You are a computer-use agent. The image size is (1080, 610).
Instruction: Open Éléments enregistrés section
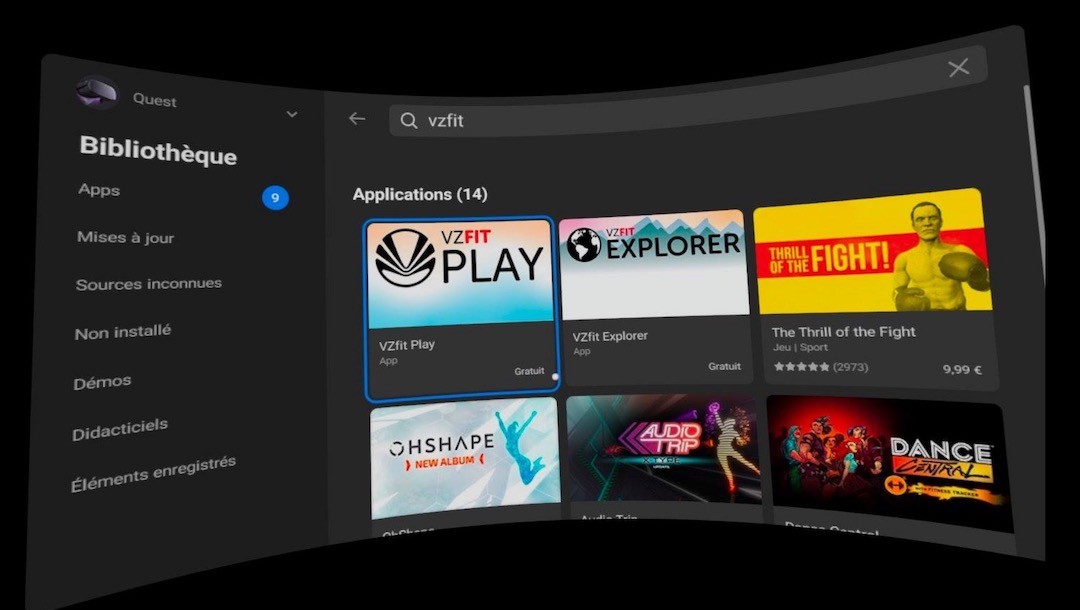point(153,474)
